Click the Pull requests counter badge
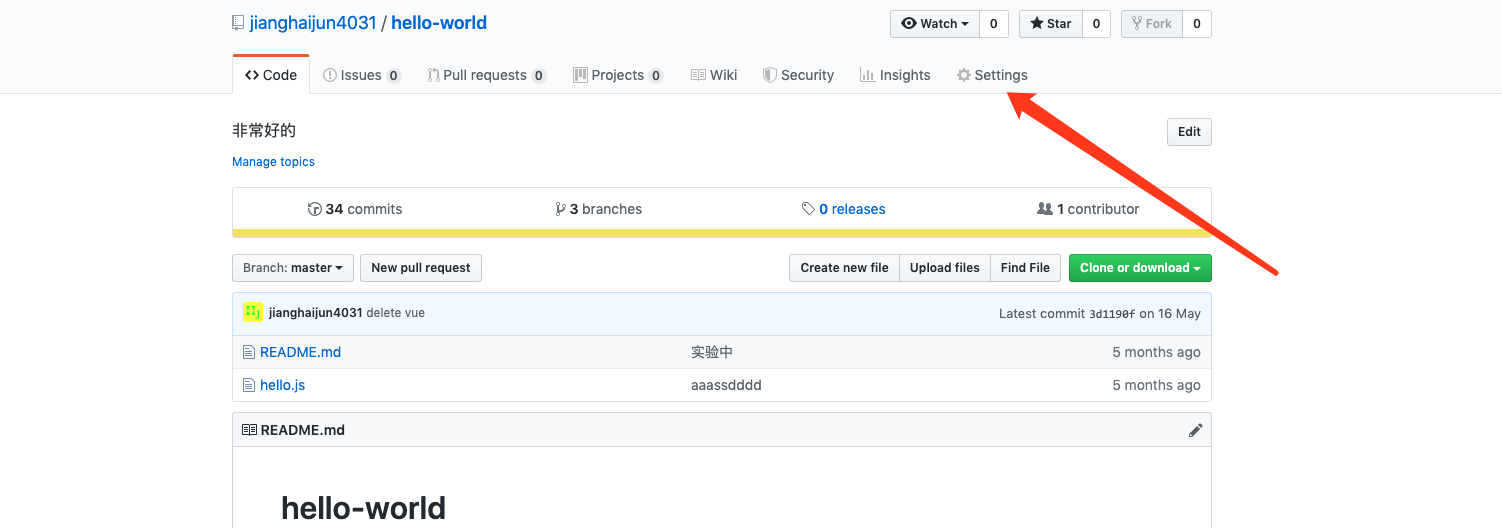Image resolution: width=1502 pixels, height=528 pixels. [x=539, y=76]
